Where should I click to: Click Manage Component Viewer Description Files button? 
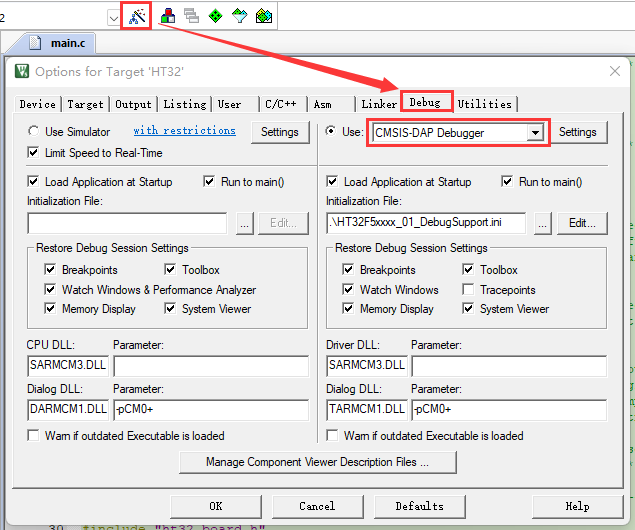(x=317, y=462)
